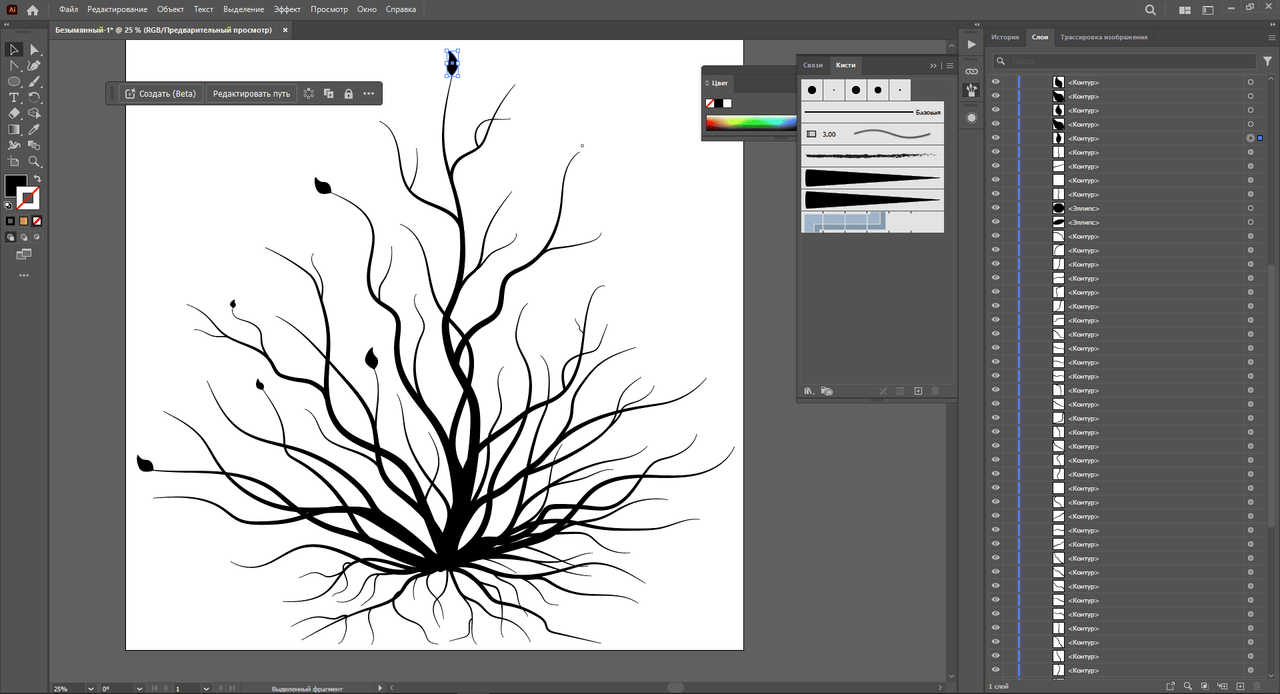
Task: Click the Редактировать путь button
Action: click(x=251, y=93)
